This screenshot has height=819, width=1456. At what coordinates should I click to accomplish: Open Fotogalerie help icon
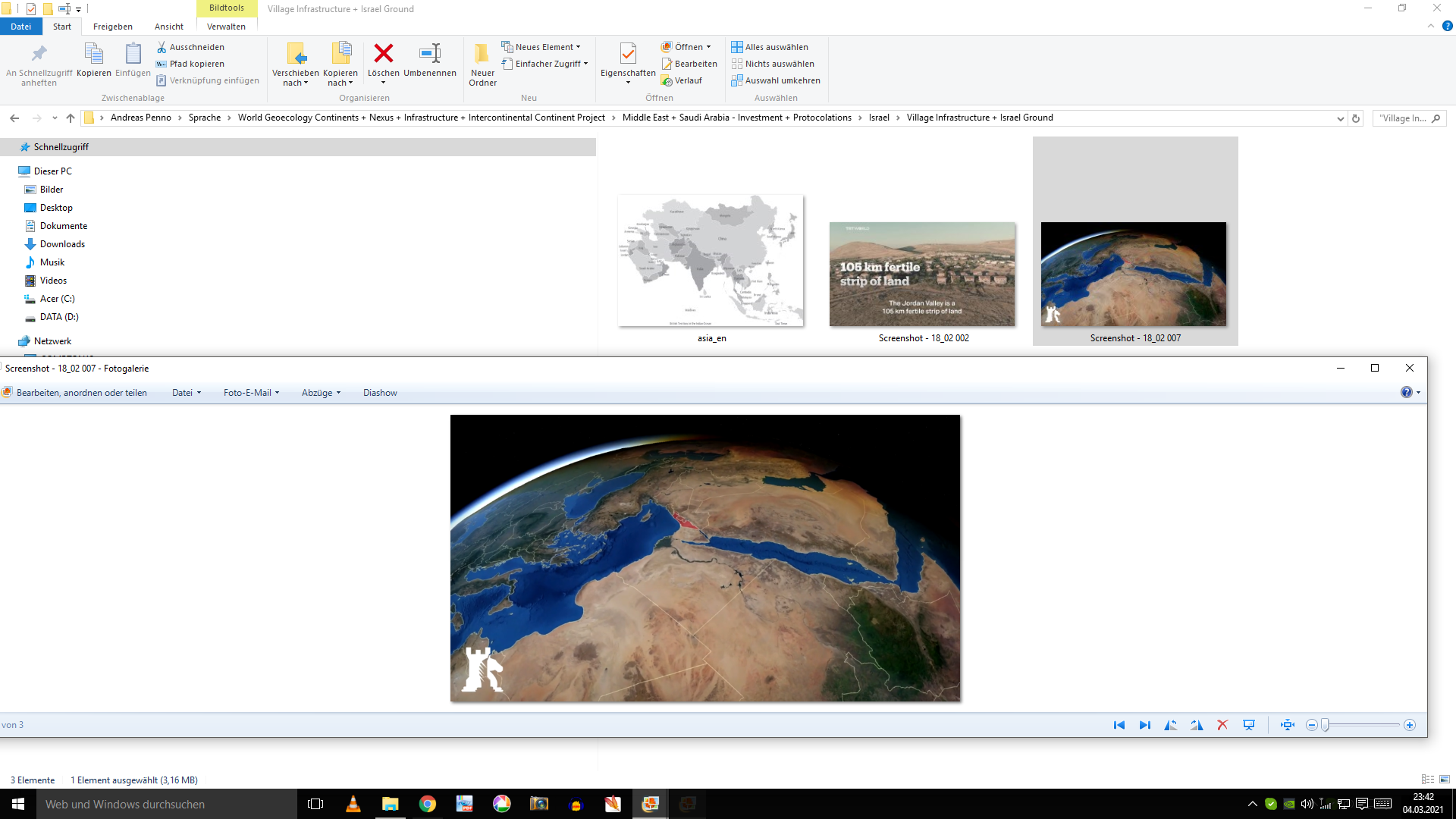click(1407, 392)
